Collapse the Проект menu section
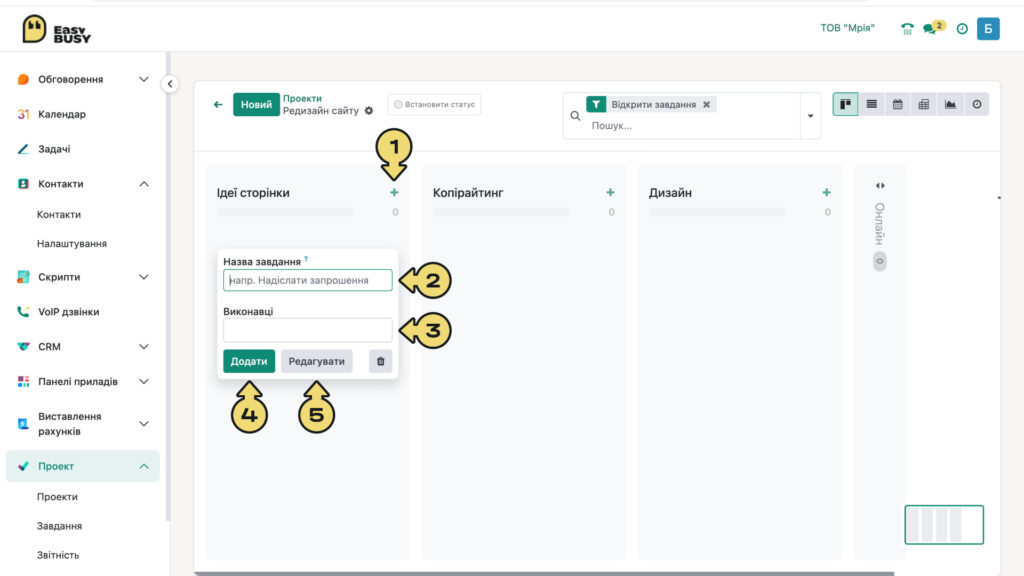Screen dimensions: 1024x576 pos(144,466)
